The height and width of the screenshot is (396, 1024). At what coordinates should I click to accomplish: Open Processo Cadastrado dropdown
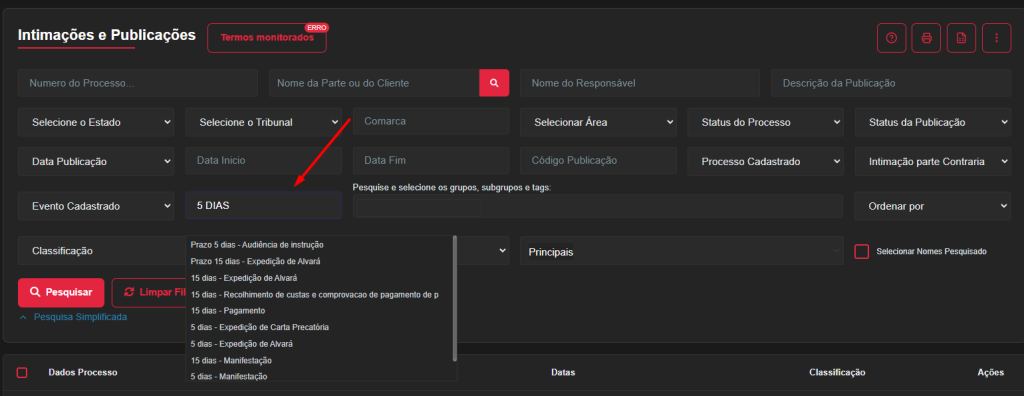coord(765,161)
